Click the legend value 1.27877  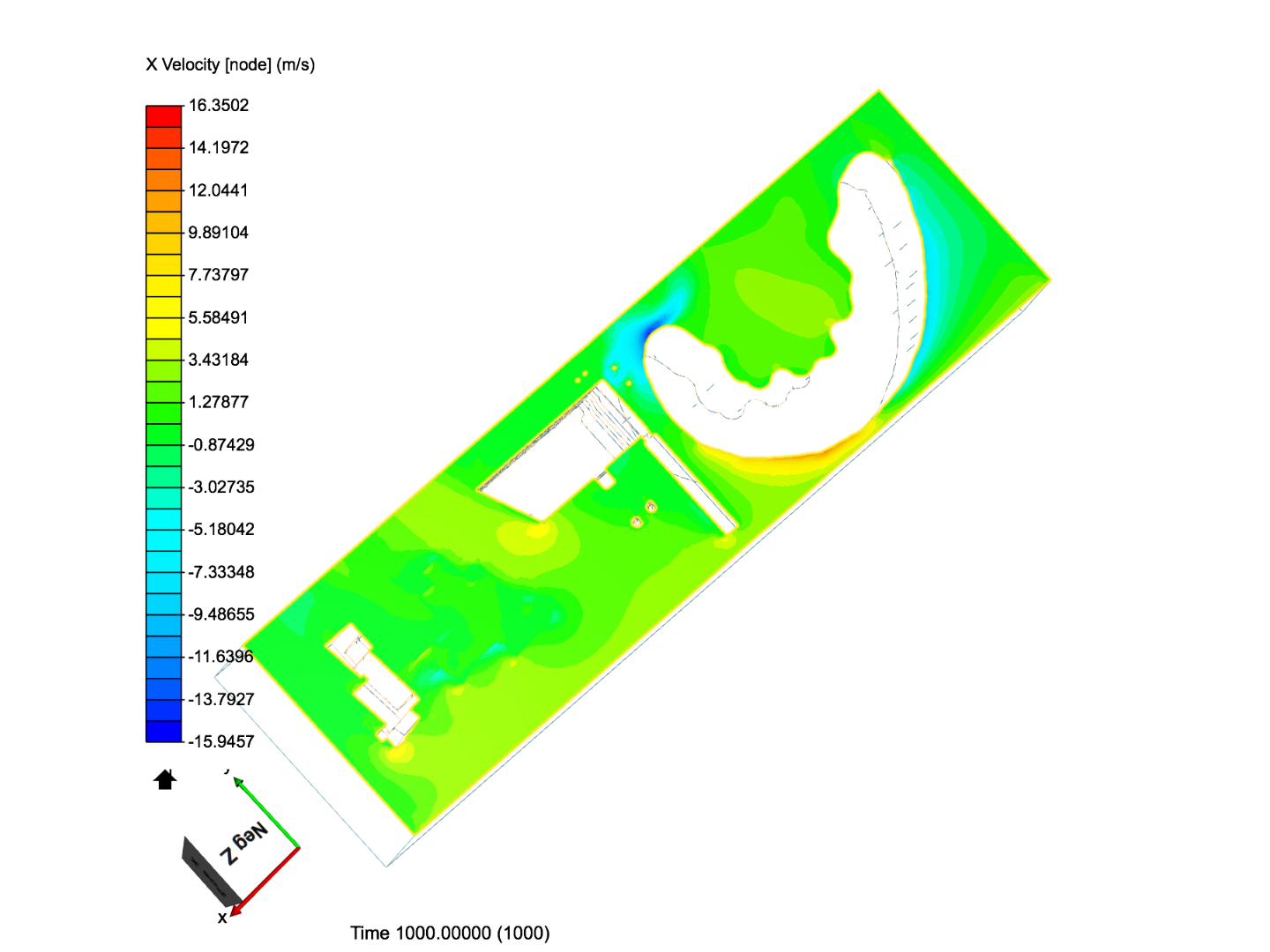coord(219,402)
